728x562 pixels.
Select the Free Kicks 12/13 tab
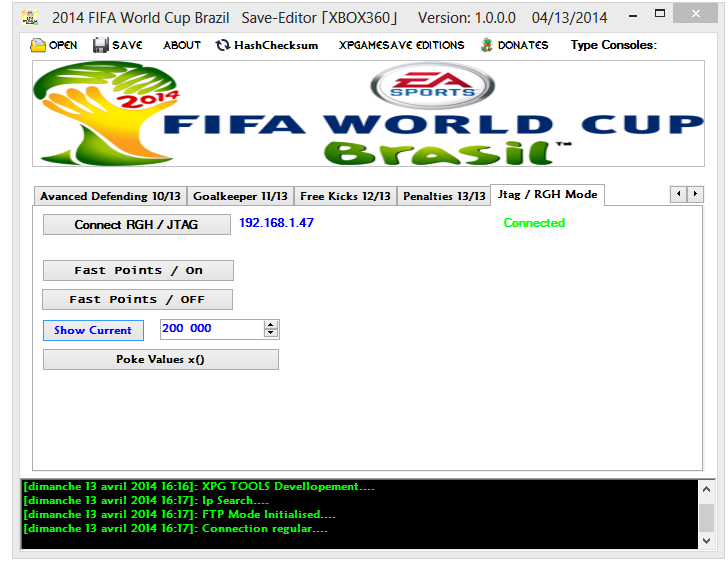[x=345, y=196]
